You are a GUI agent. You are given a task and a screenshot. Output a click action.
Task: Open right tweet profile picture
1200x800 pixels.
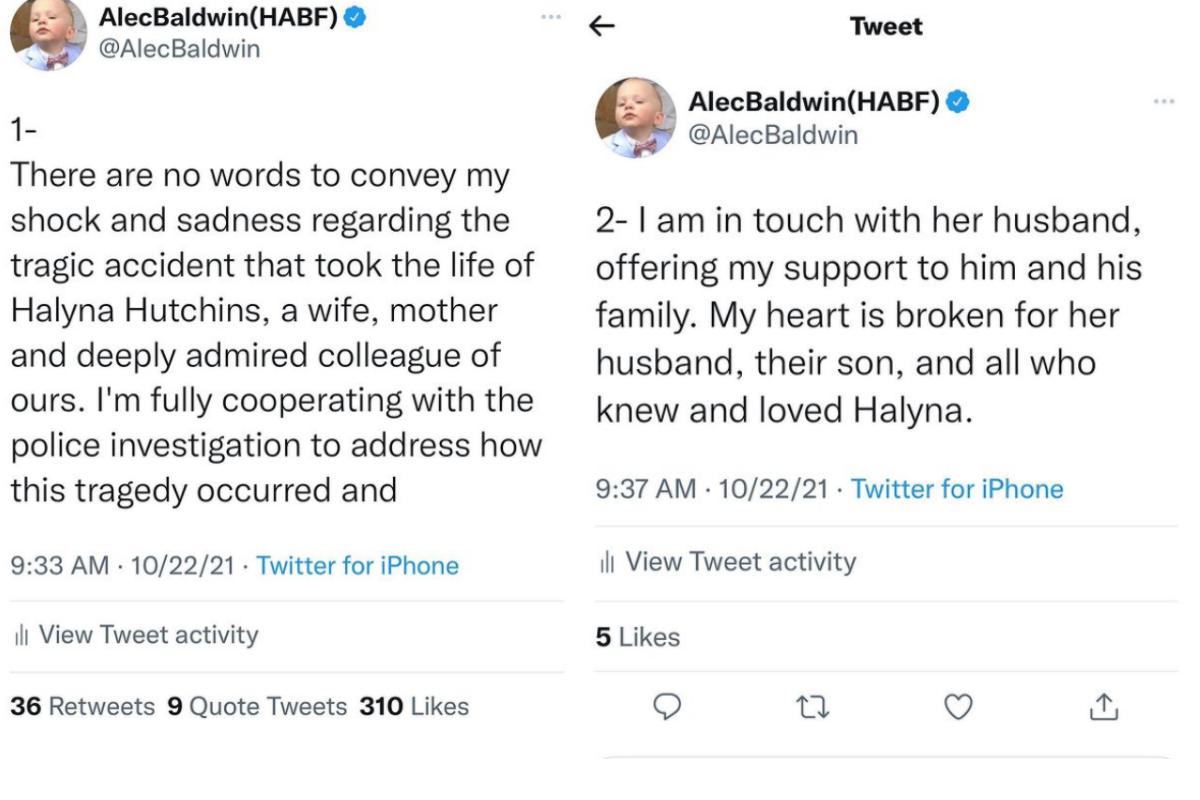click(x=635, y=118)
